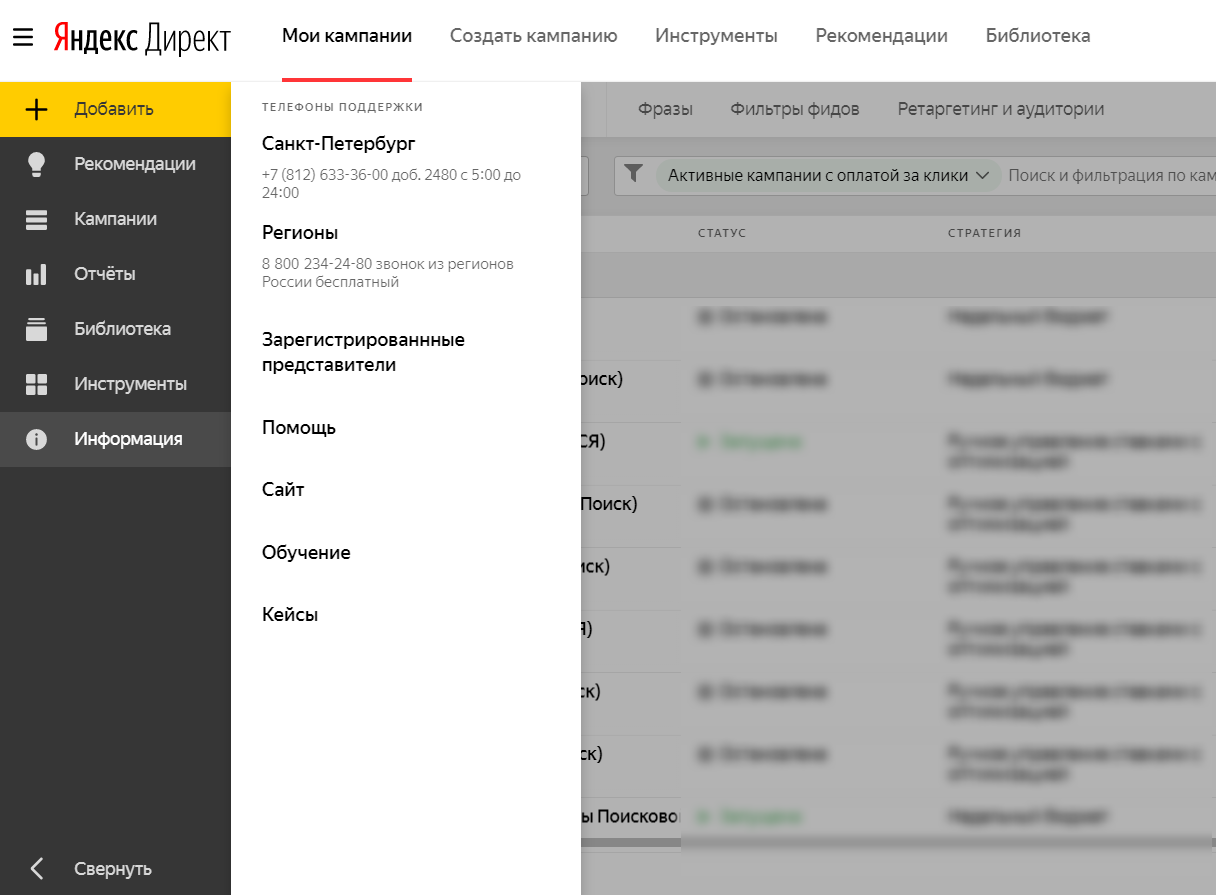Click the plus icon next to Добавить
Screen dimensions: 1216x895
click(x=36, y=109)
